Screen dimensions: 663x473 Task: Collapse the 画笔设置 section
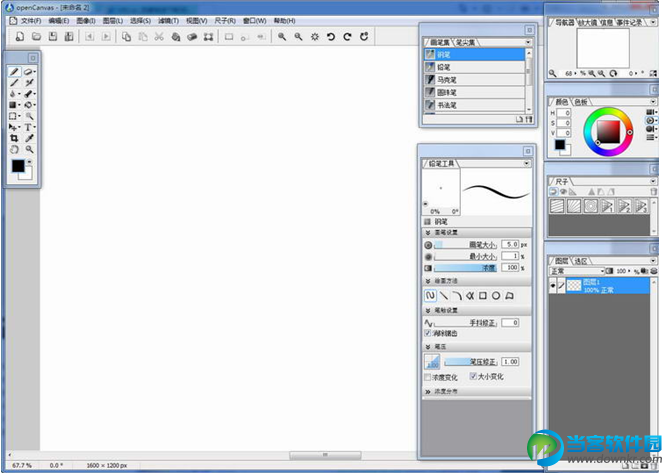click(x=428, y=233)
